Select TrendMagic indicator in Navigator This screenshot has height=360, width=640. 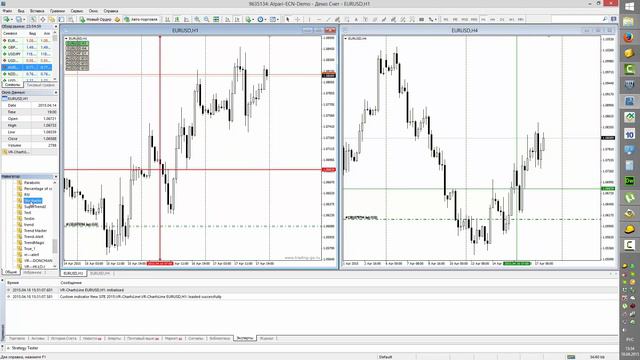[x=34, y=242]
